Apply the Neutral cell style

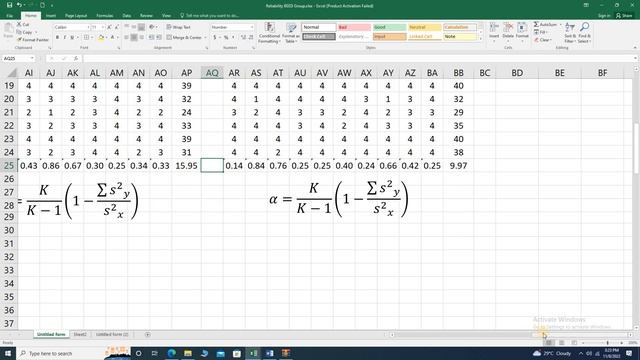click(424, 27)
